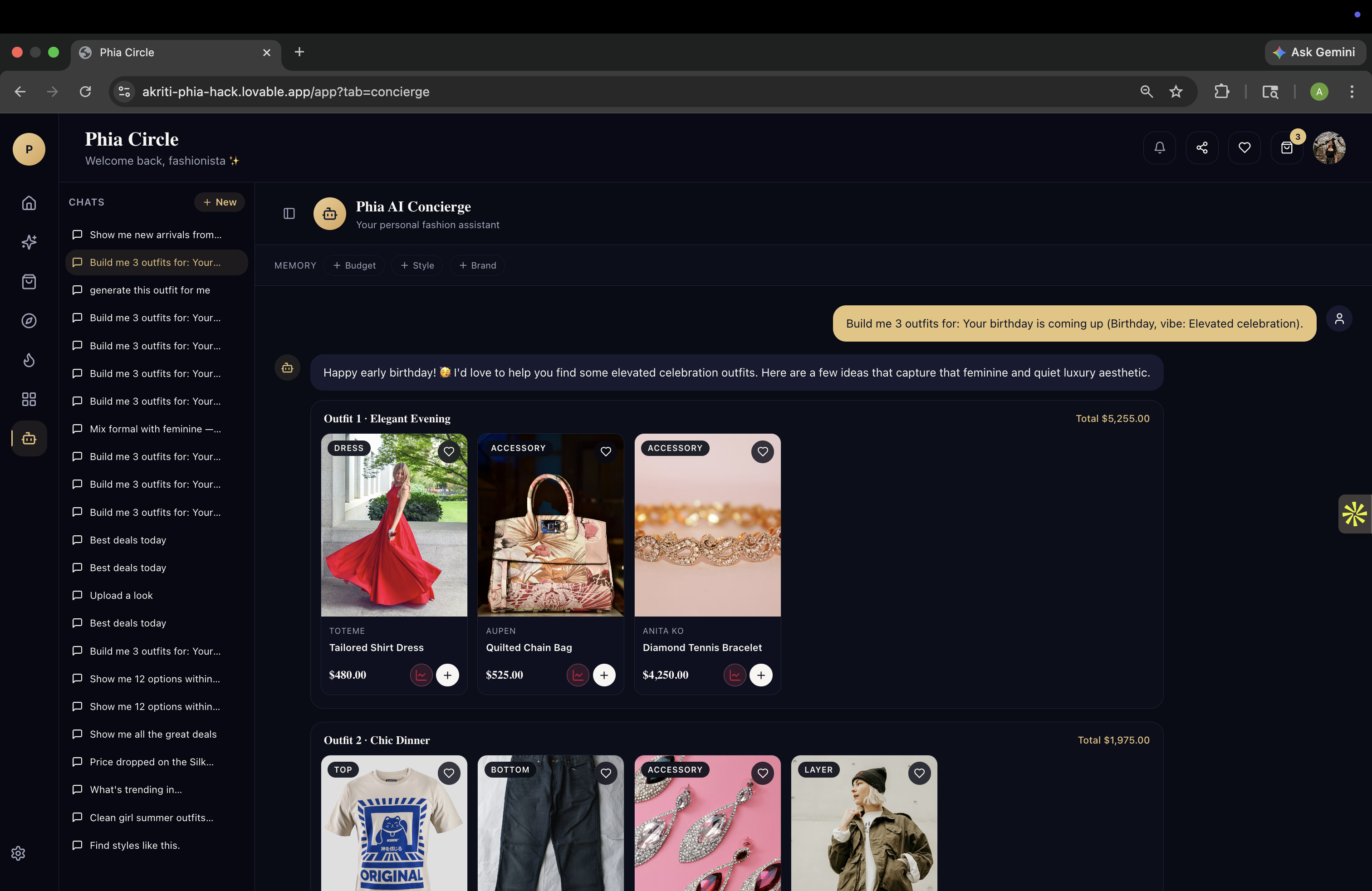1372x891 pixels.
Task: Open the shopping bag cart icon
Action: pyautogui.click(x=1287, y=148)
